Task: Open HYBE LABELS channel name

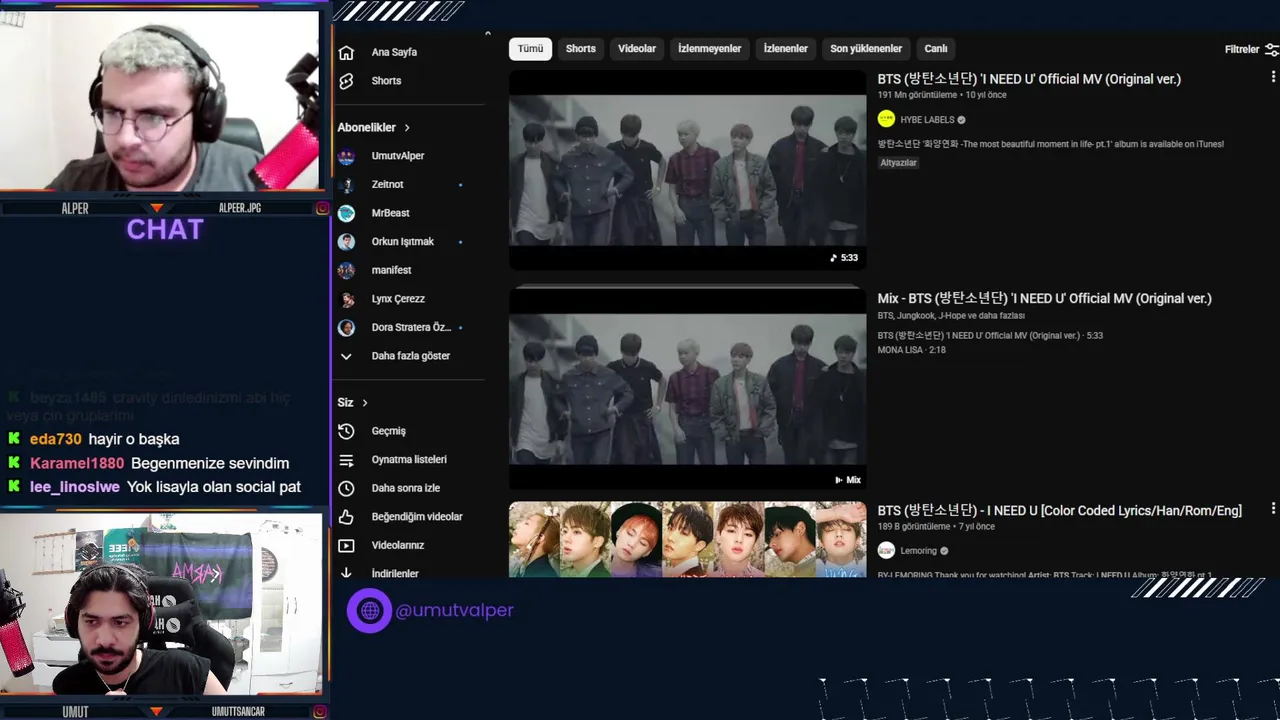Action: coord(927,120)
